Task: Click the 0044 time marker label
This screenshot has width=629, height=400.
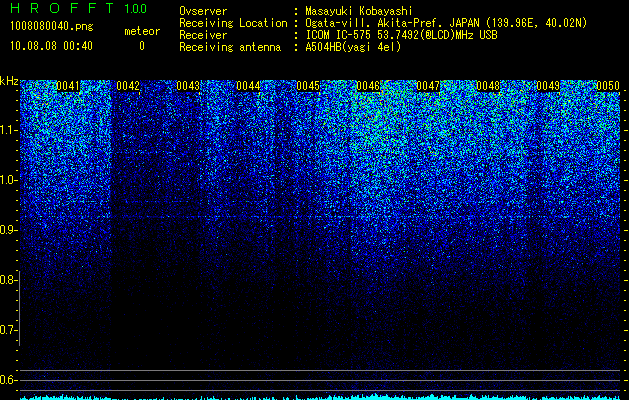Action: (x=248, y=86)
